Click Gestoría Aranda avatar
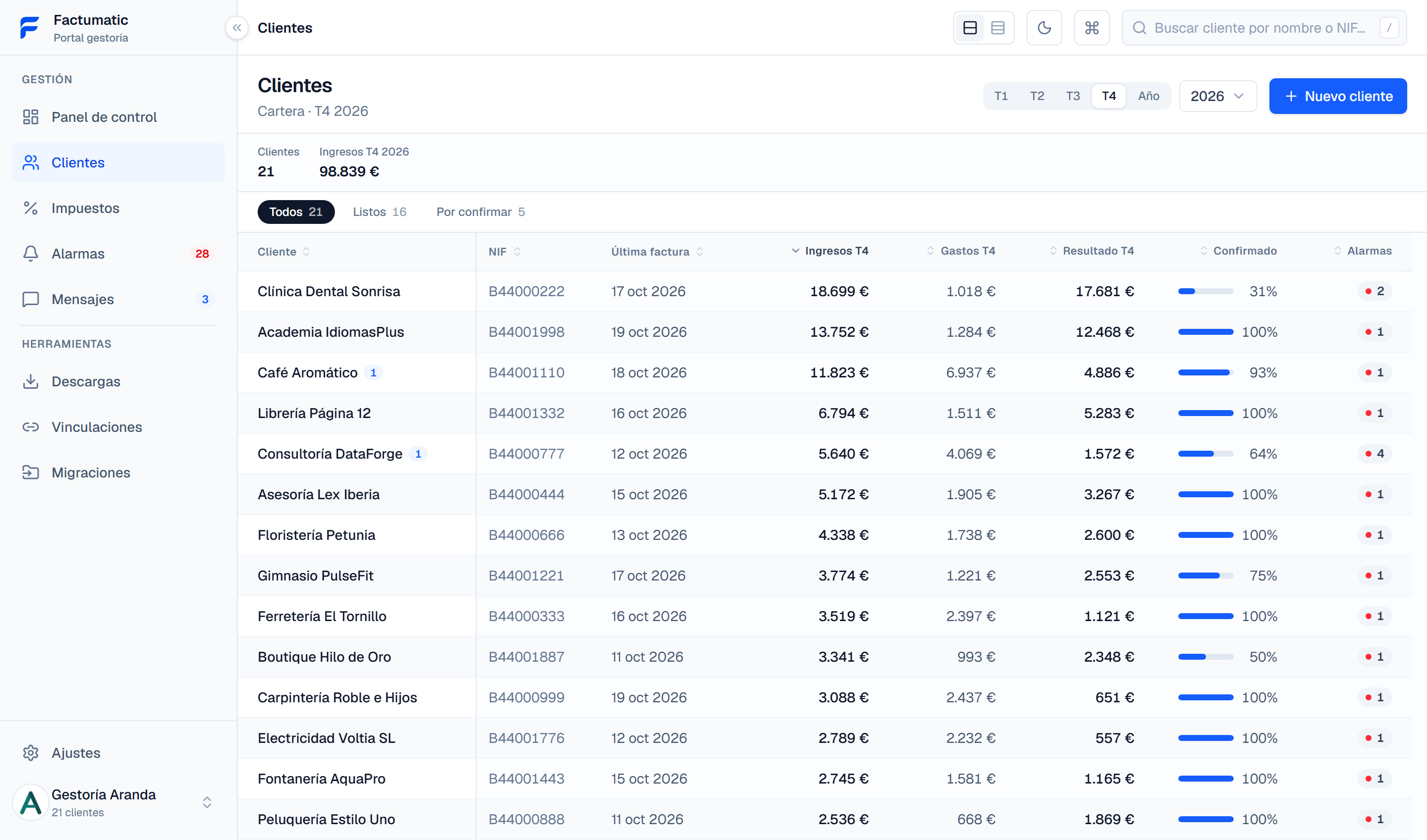Screen dimensions: 1427x840 point(31,802)
